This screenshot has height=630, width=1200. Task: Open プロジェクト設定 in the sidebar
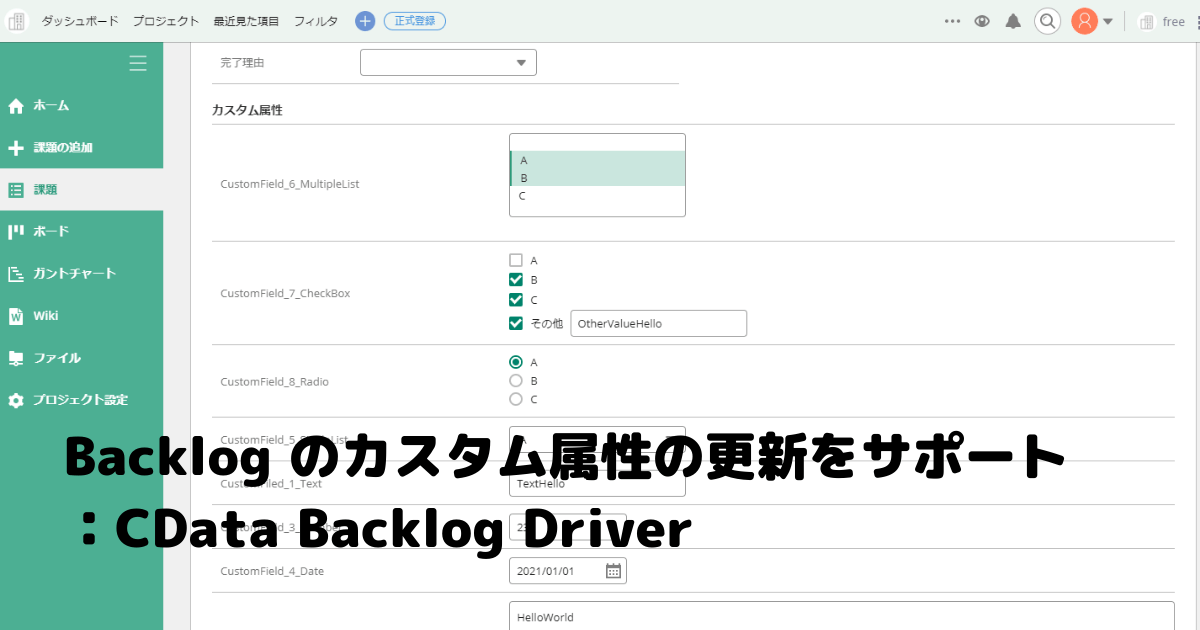coord(81,399)
